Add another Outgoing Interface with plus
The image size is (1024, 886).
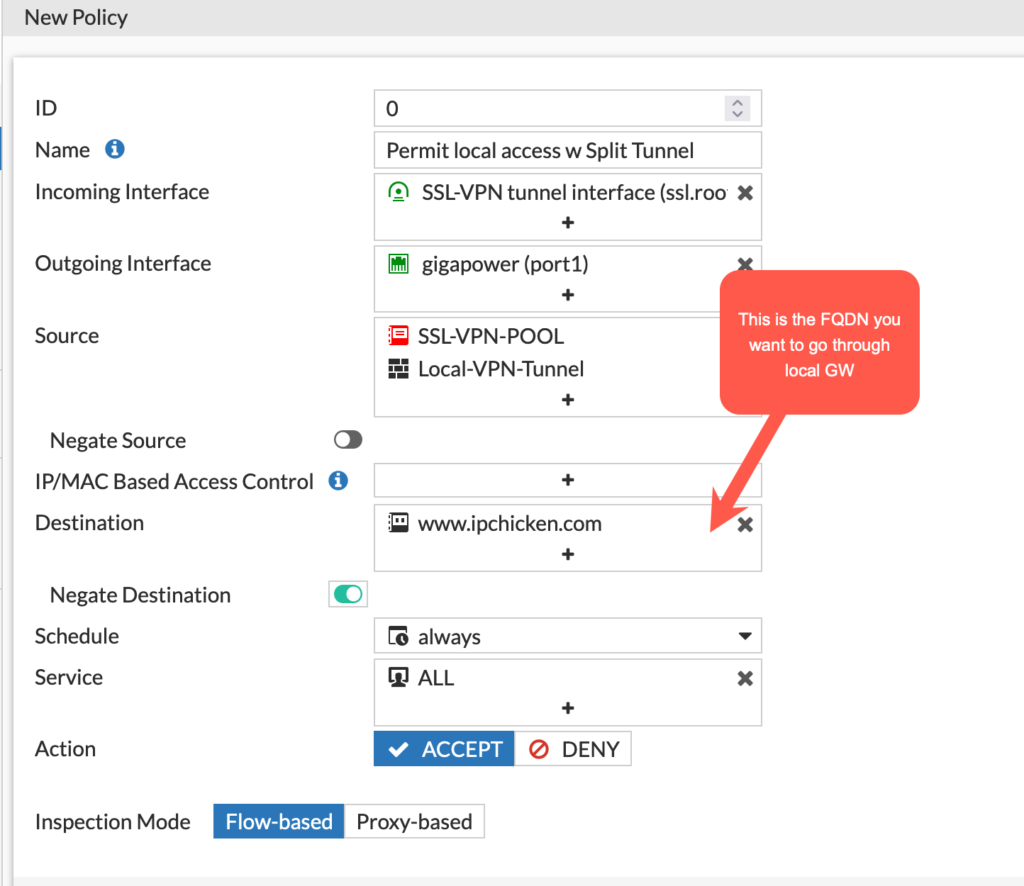coord(568,295)
